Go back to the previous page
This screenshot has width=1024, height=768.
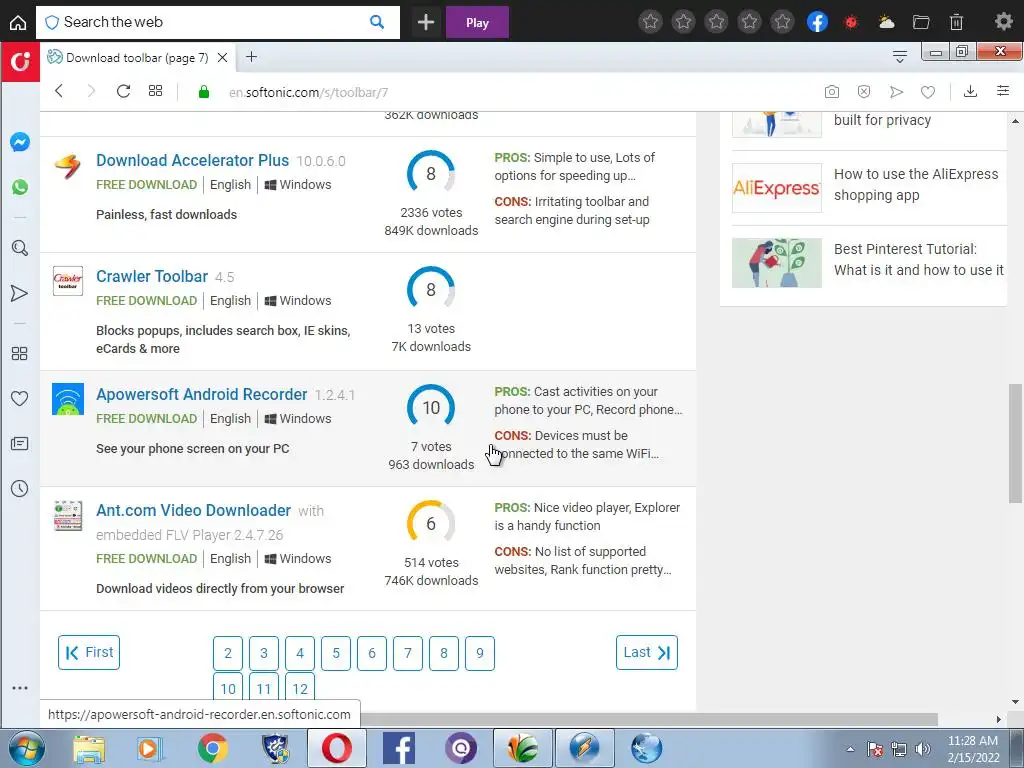tap(59, 91)
